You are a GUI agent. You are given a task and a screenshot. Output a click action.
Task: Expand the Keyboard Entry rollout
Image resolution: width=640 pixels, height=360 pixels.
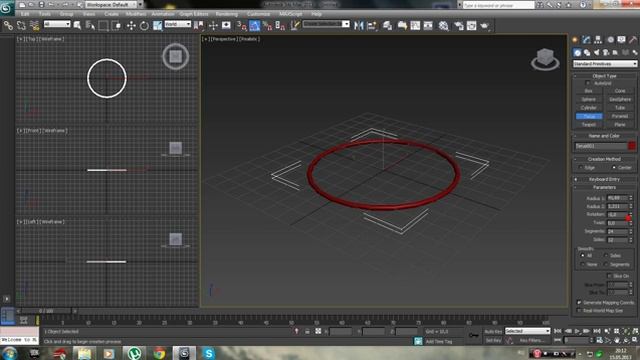[604, 179]
